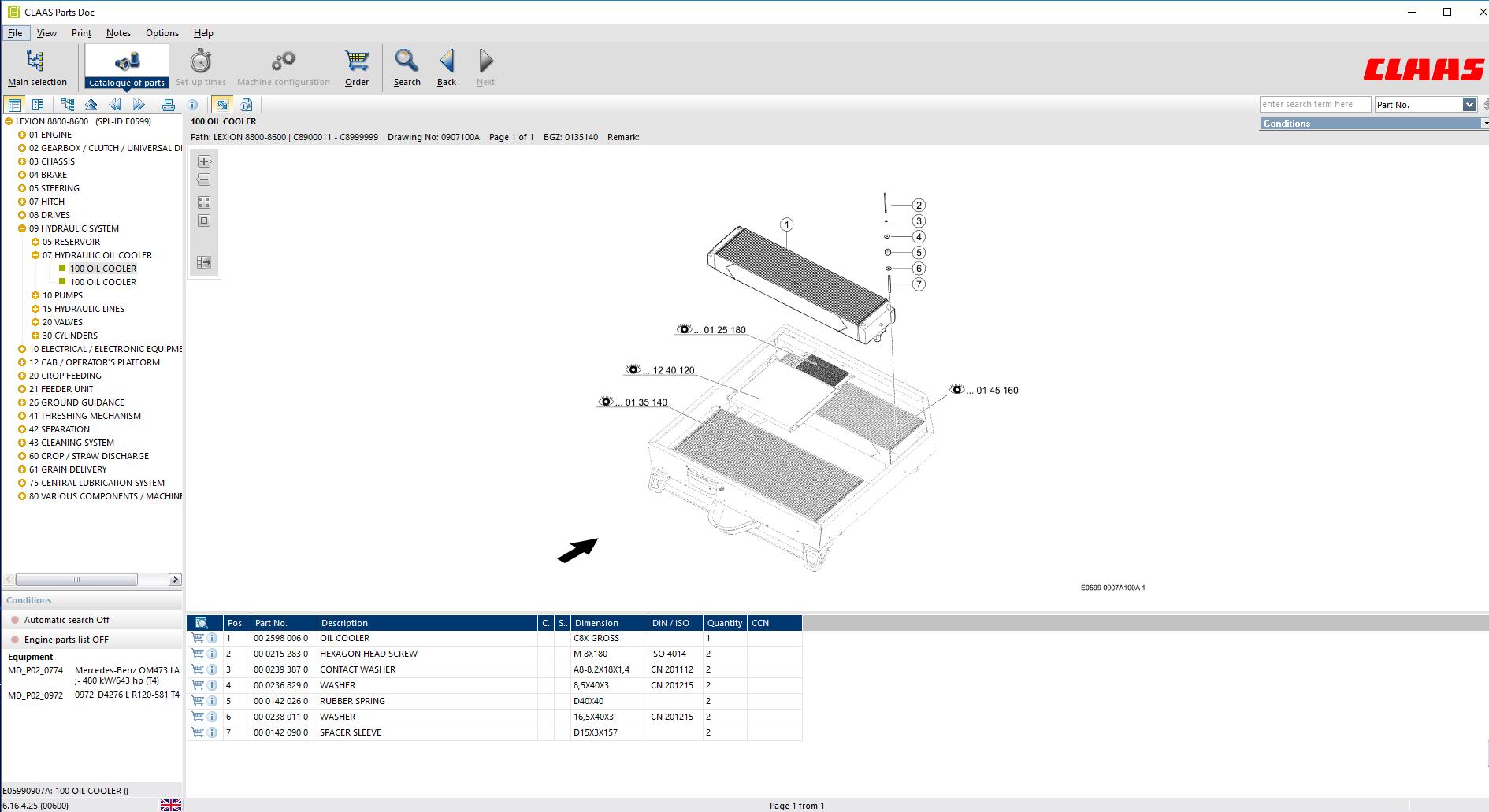Open the Main selection view
Screen dimensions: 1489x812
(x=37, y=67)
